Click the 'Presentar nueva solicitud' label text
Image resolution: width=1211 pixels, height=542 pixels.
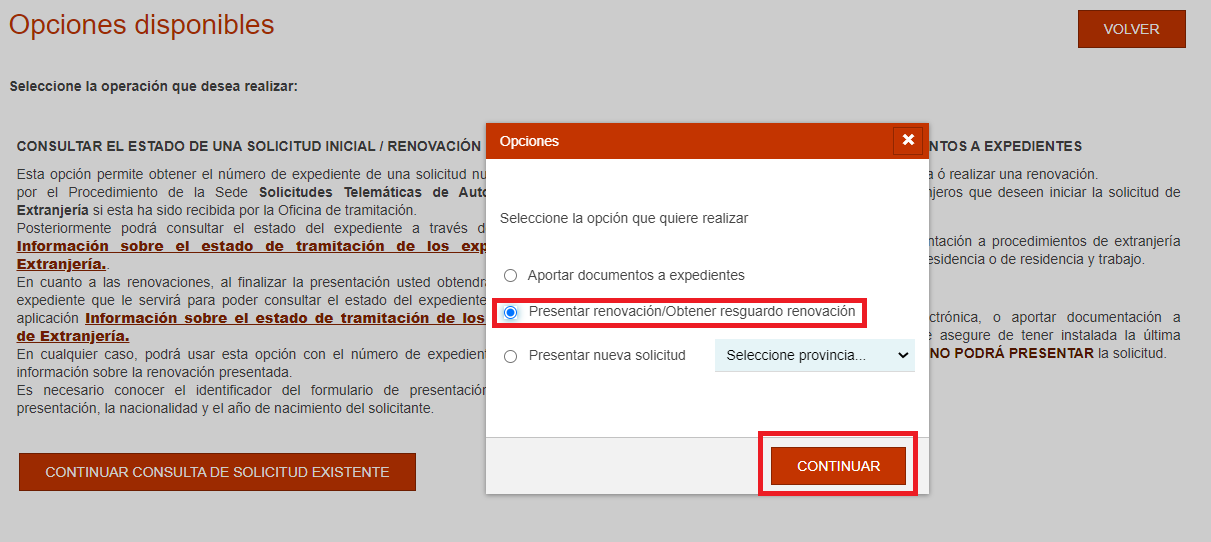click(x=607, y=355)
